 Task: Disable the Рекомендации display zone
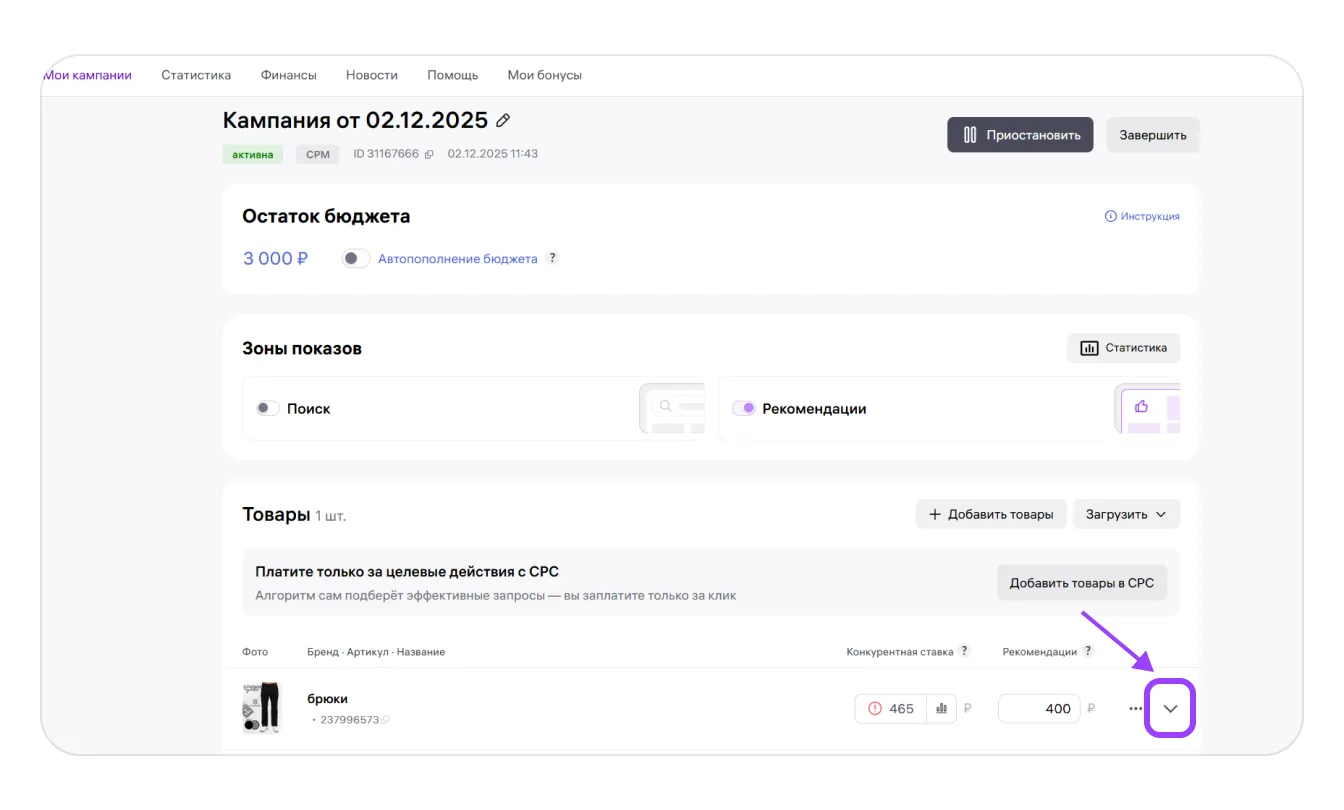(x=743, y=408)
